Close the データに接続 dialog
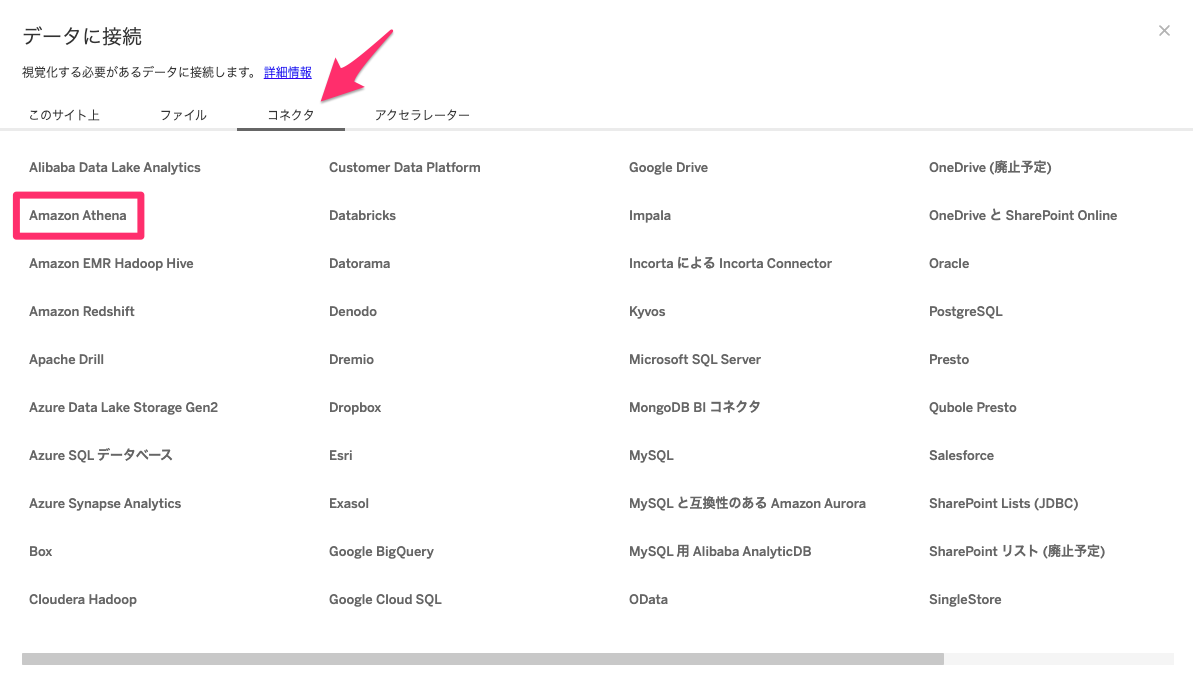Screen dimensions: 1193x691 1164,31
